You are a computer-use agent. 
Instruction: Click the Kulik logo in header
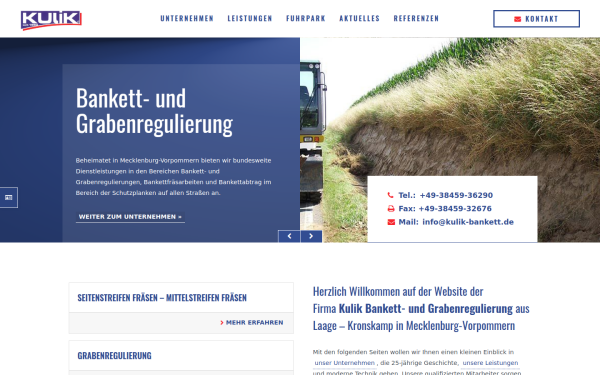51,20
